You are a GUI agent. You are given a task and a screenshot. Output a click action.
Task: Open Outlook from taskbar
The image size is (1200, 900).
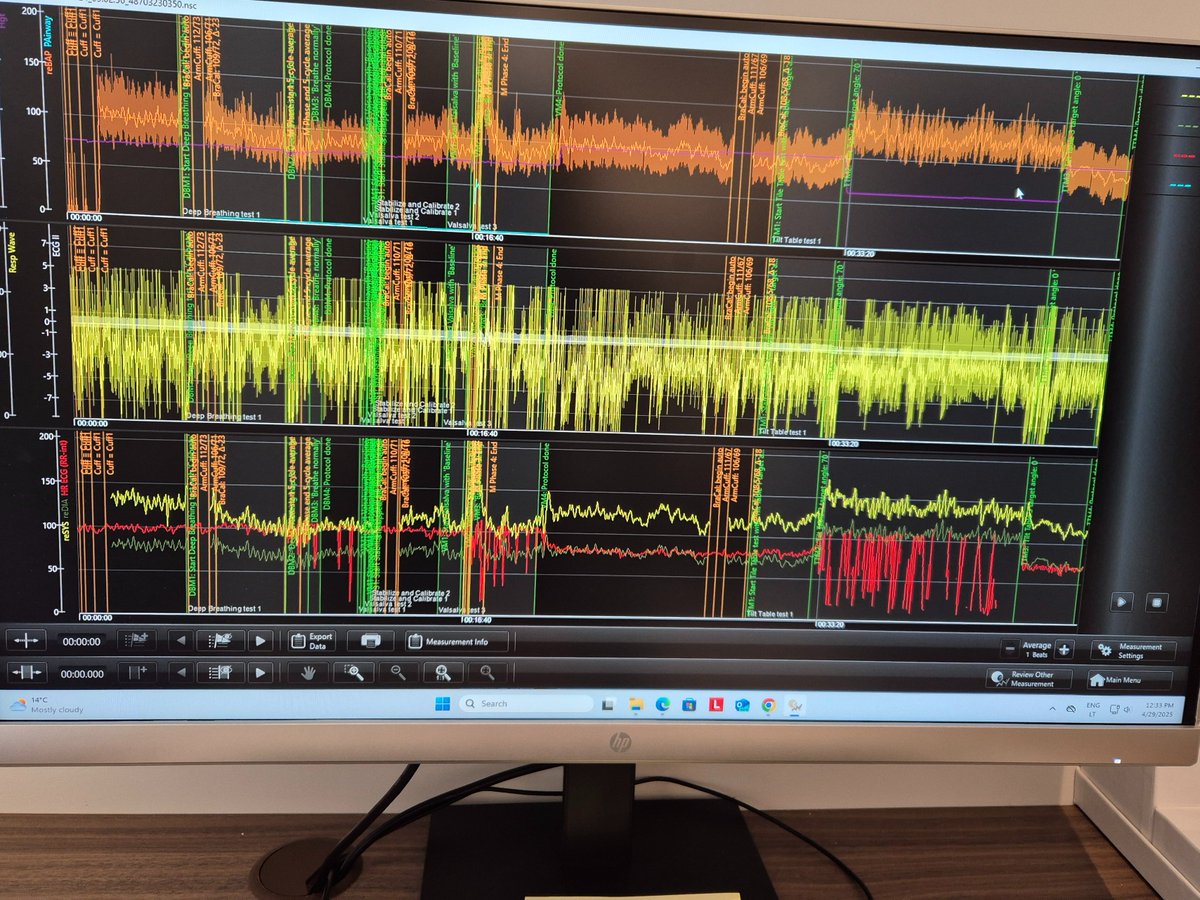point(741,706)
